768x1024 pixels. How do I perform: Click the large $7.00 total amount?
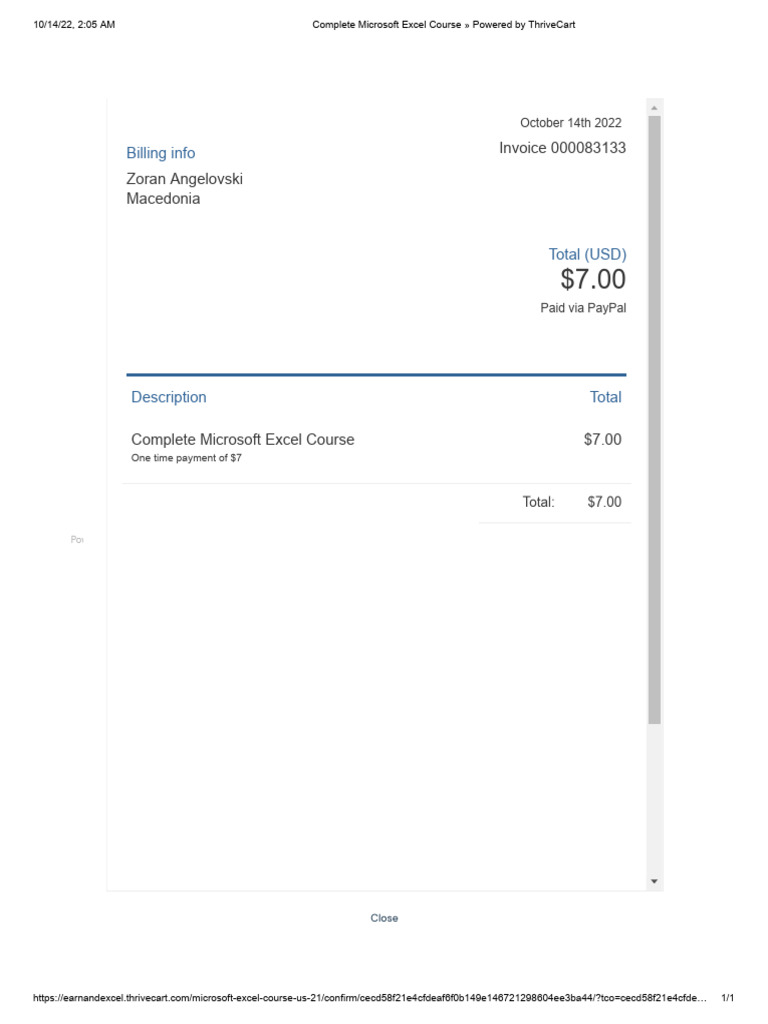[593, 280]
